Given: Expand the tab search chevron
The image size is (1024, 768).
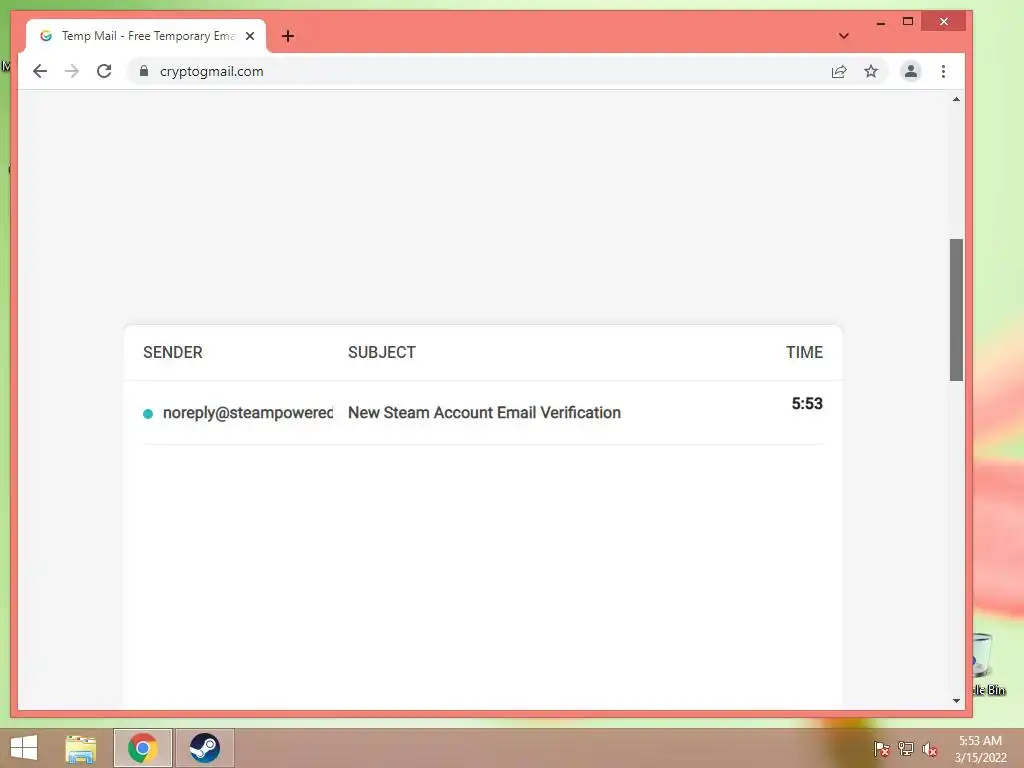Looking at the screenshot, I should (844, 36).
